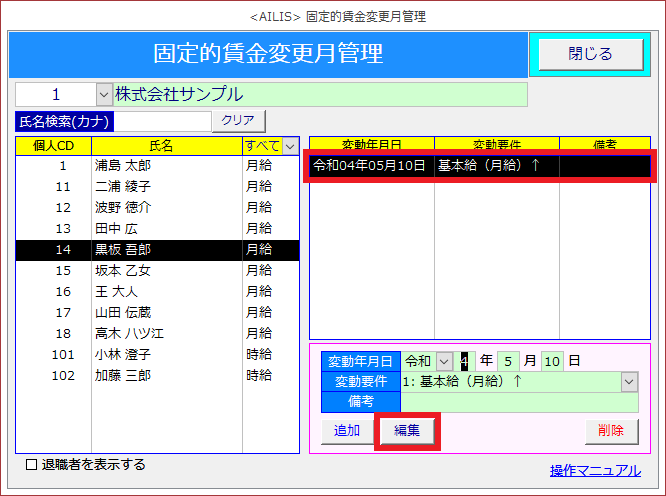Open the 令和 era dropdown

(444, 361)
